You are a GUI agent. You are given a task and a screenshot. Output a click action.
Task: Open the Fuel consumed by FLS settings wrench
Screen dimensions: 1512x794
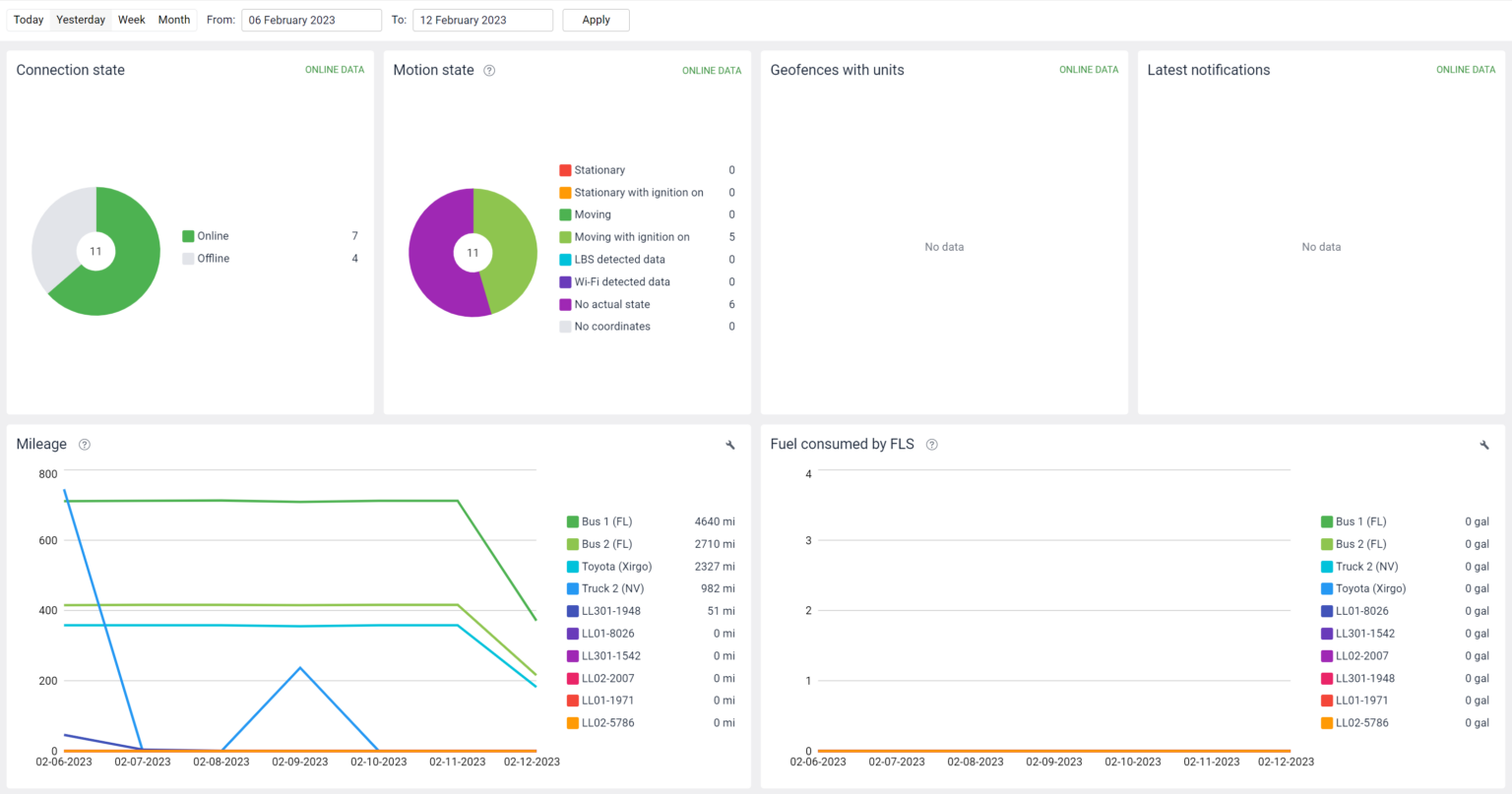click(1484, 445)
